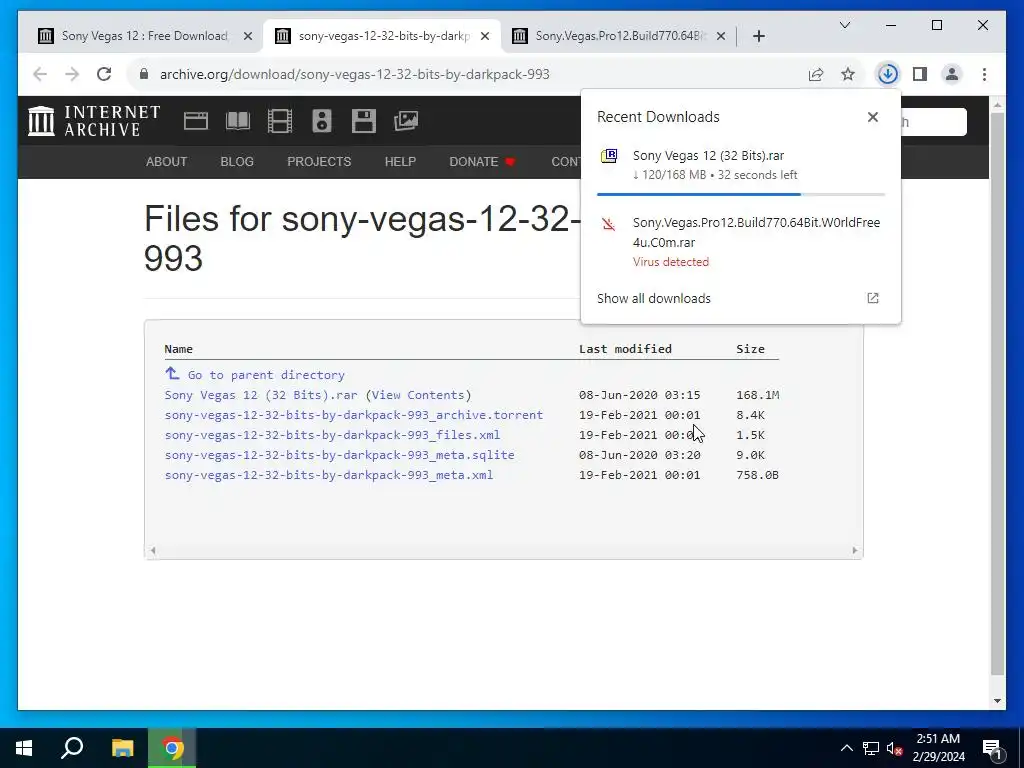Screen dimensions: 1024x768
Task: Open new tab with plus button
Action: [759, 36]
